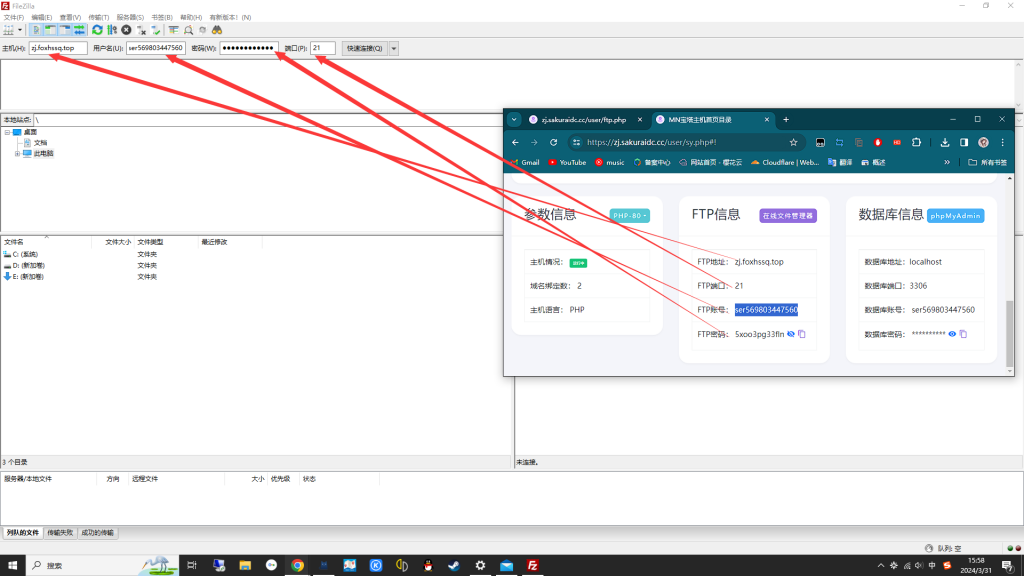Collapse the 桌面 desktop tree node
The image size is (1024, 576).
(7, 132)
